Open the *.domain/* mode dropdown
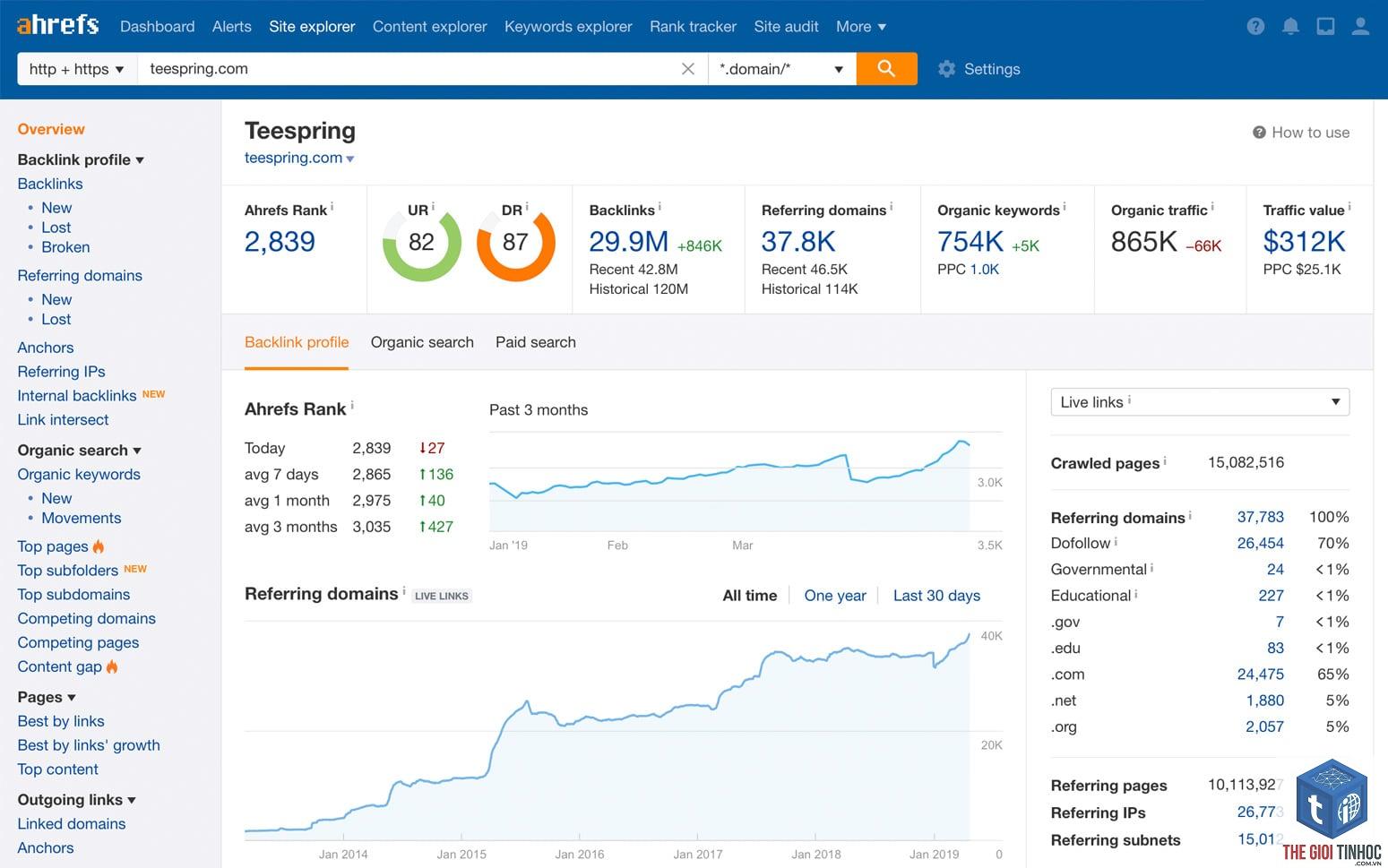 tap(781, 69)
